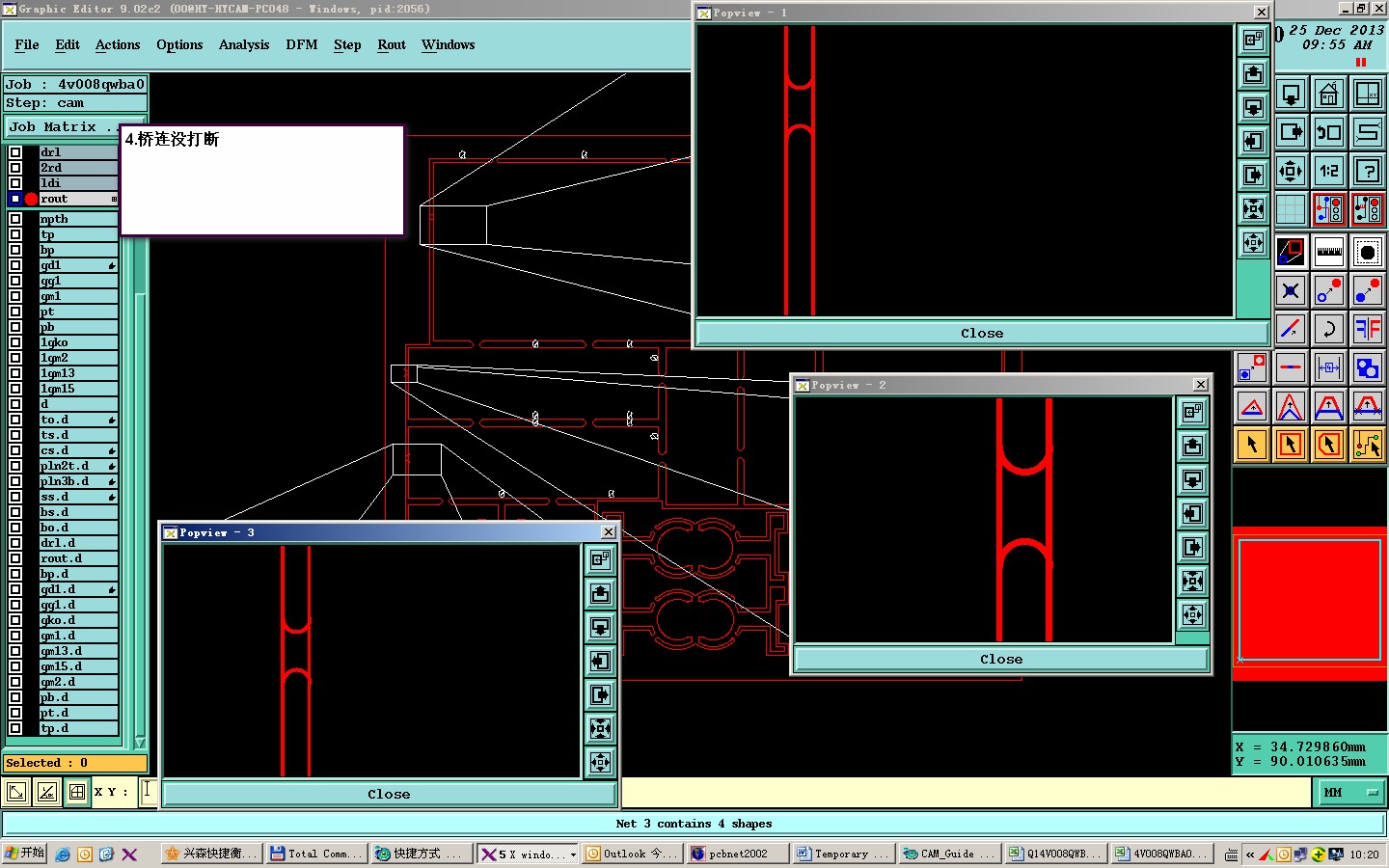The height and width of the screenshot is (868, 1389).
Task: Toggle the 1gko layer checkbox
Action: (x=15, y=342)
